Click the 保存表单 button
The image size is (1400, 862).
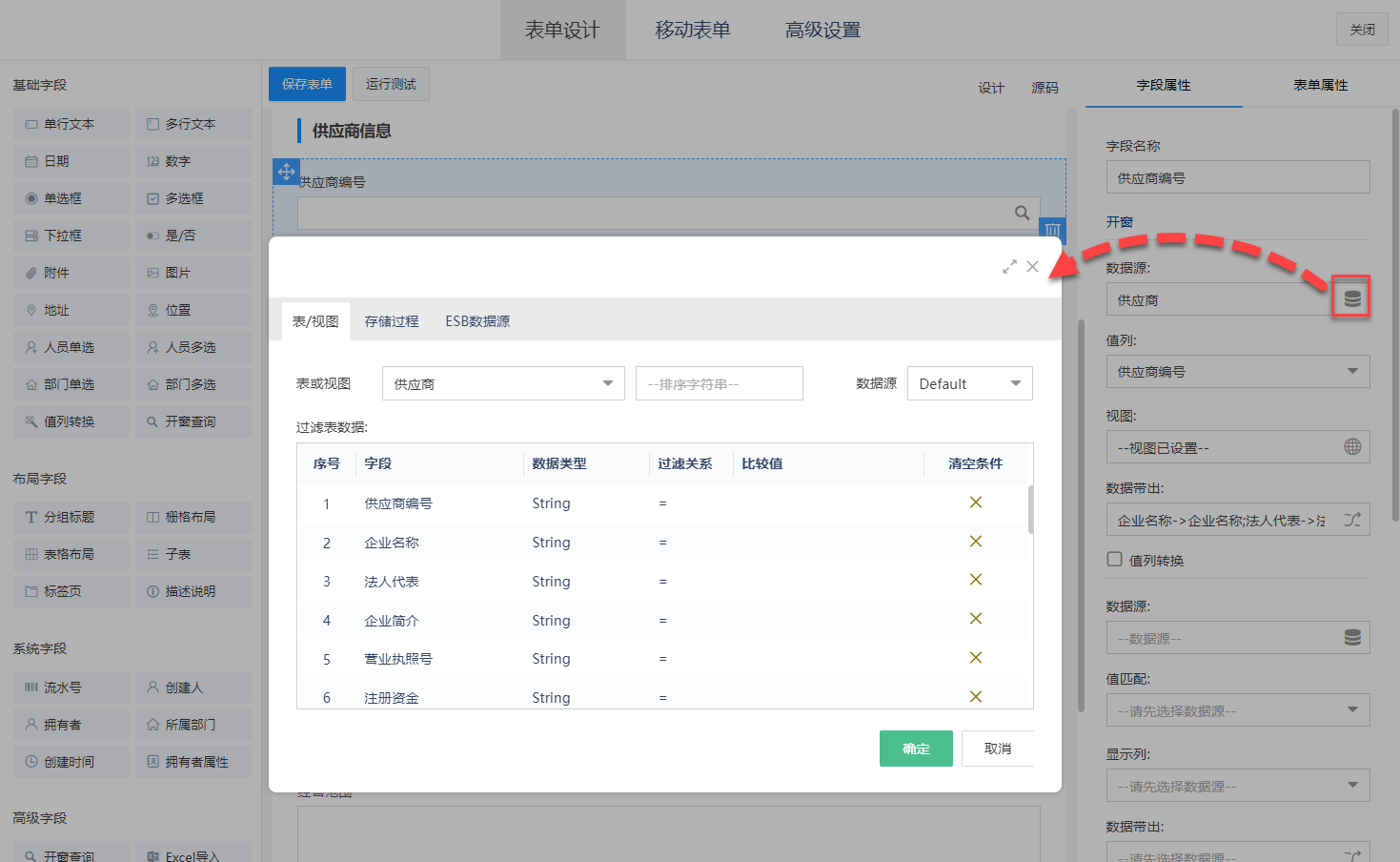click(x=307, y=84)
